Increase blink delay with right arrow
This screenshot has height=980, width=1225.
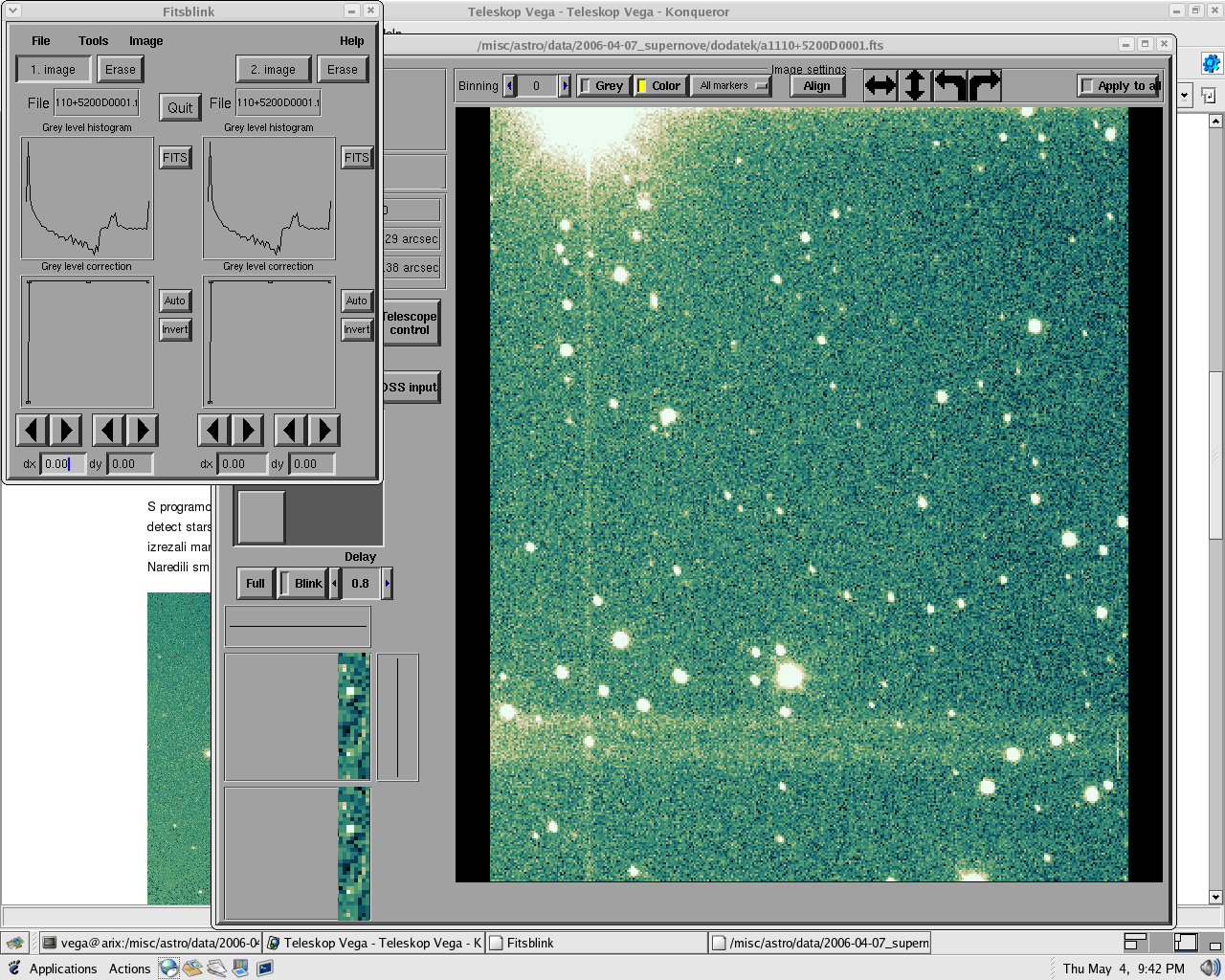(x=387, y=583)
